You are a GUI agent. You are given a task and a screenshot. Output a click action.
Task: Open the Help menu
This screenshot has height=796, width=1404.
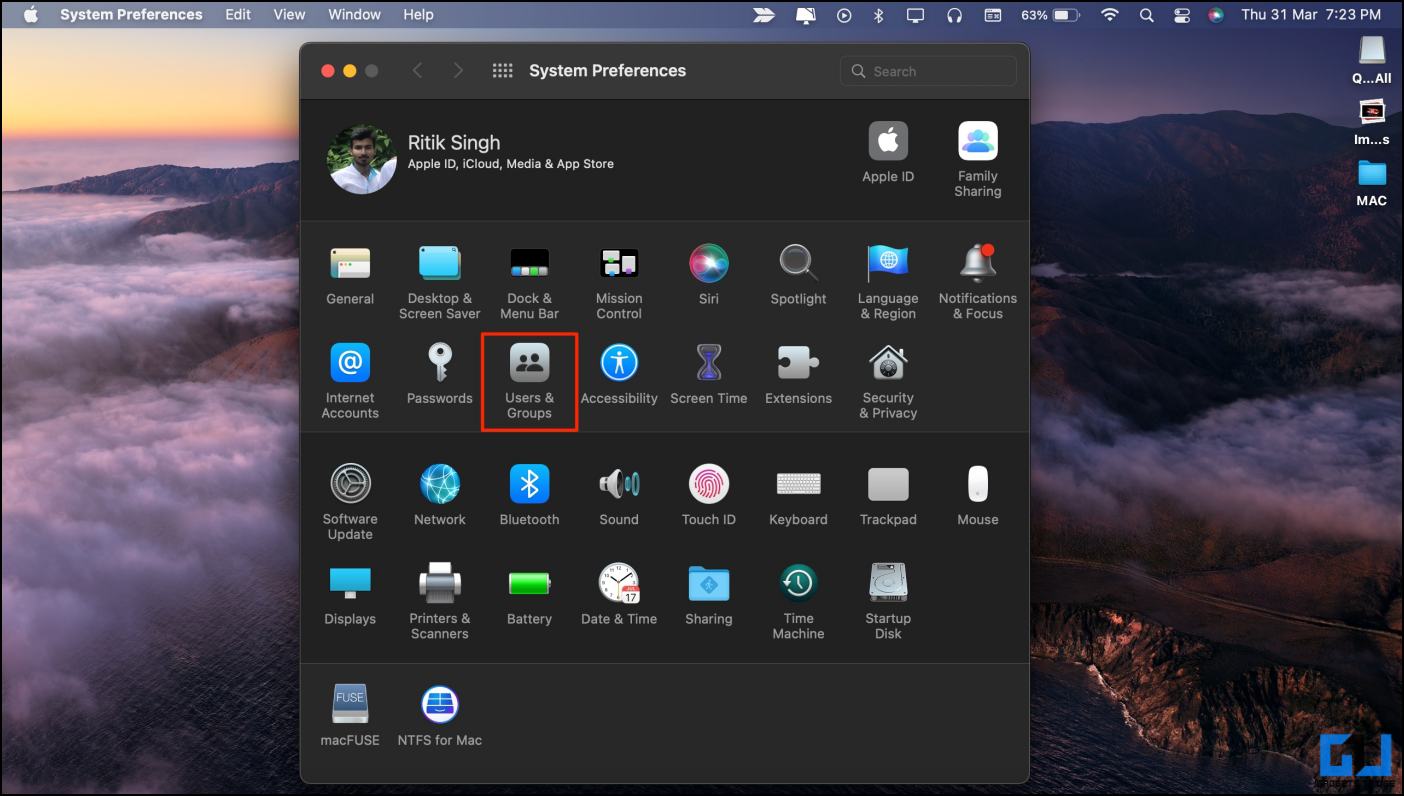click(x=418, y=14)
